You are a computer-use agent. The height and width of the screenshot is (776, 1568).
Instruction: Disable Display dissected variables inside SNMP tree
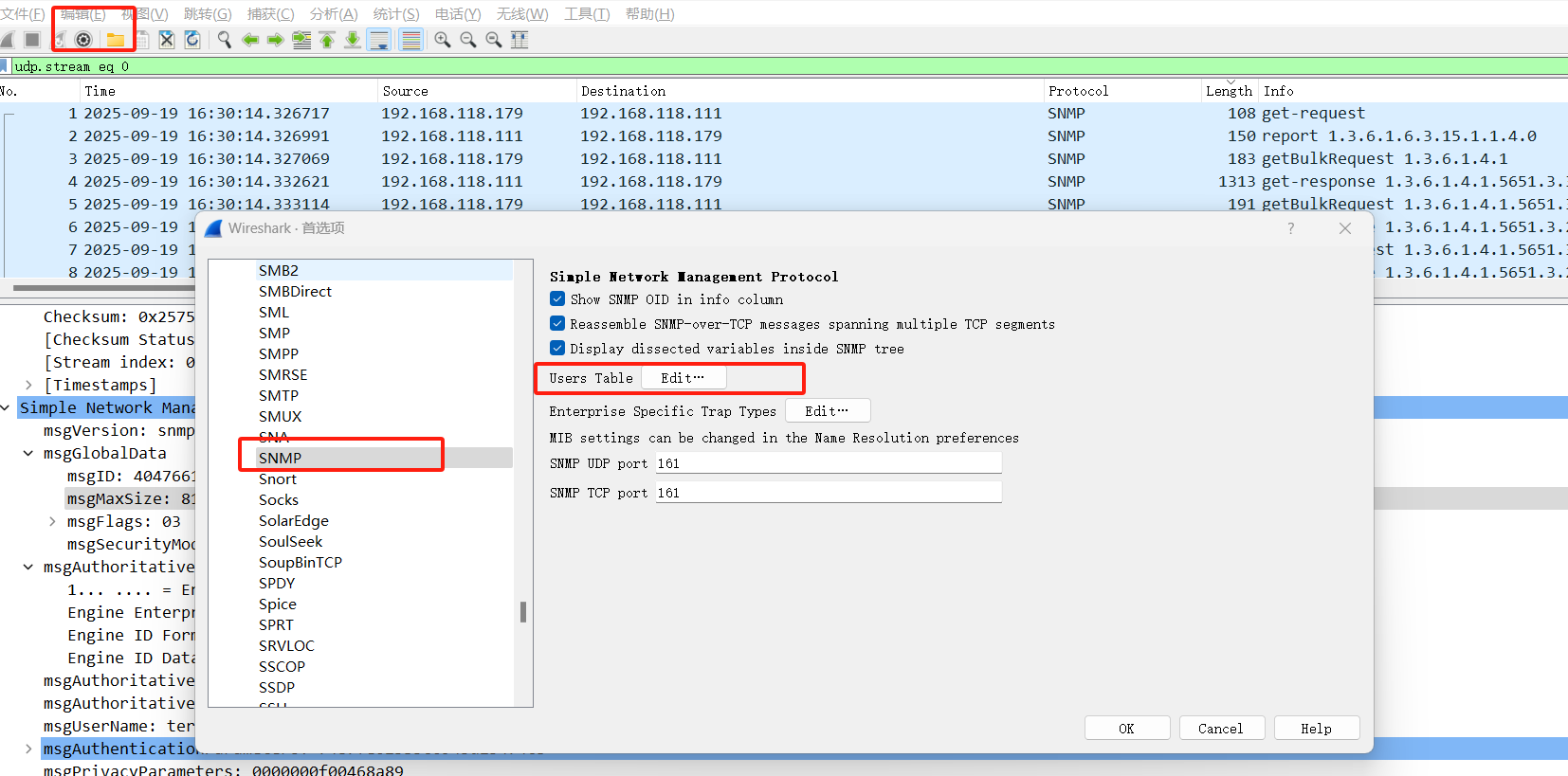557,349
